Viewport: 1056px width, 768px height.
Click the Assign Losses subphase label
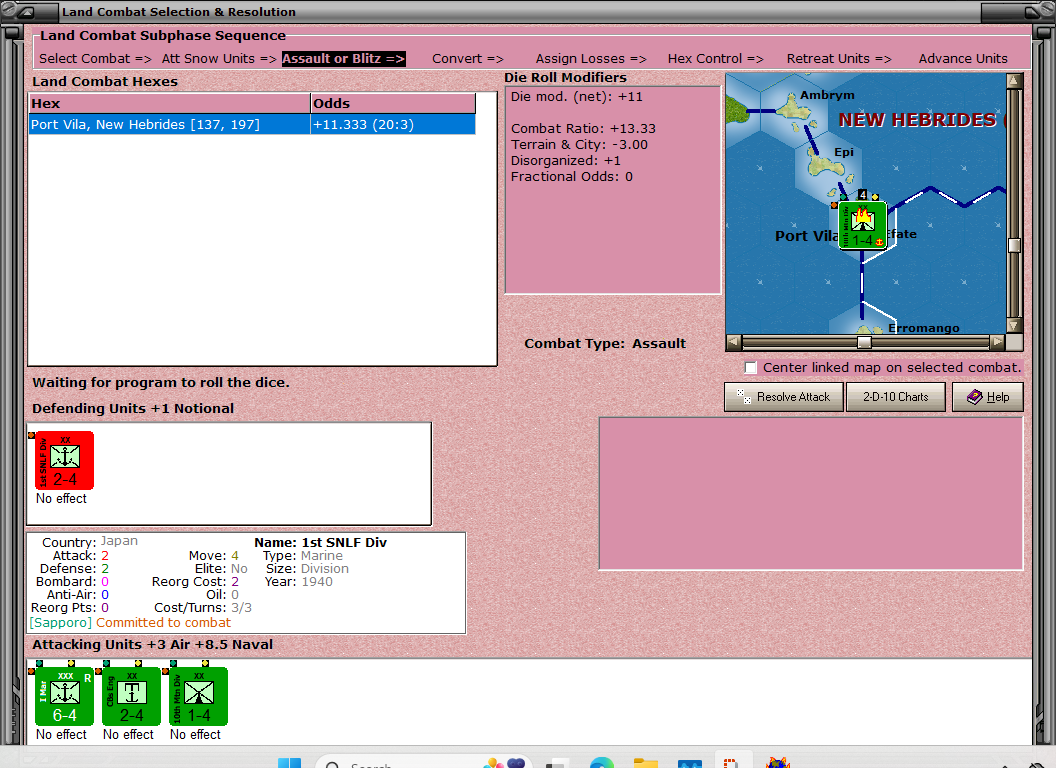pyautogui.click(x=591, y=59)
